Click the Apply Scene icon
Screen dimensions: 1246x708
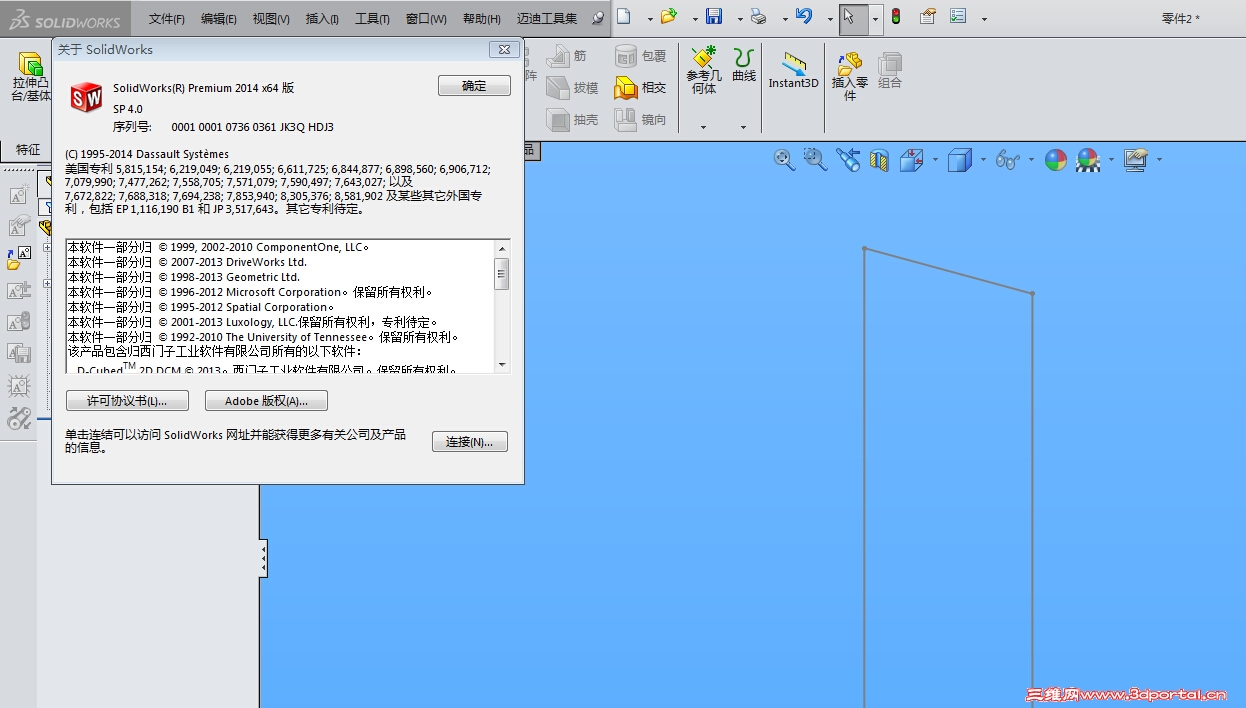[1088, 160]
